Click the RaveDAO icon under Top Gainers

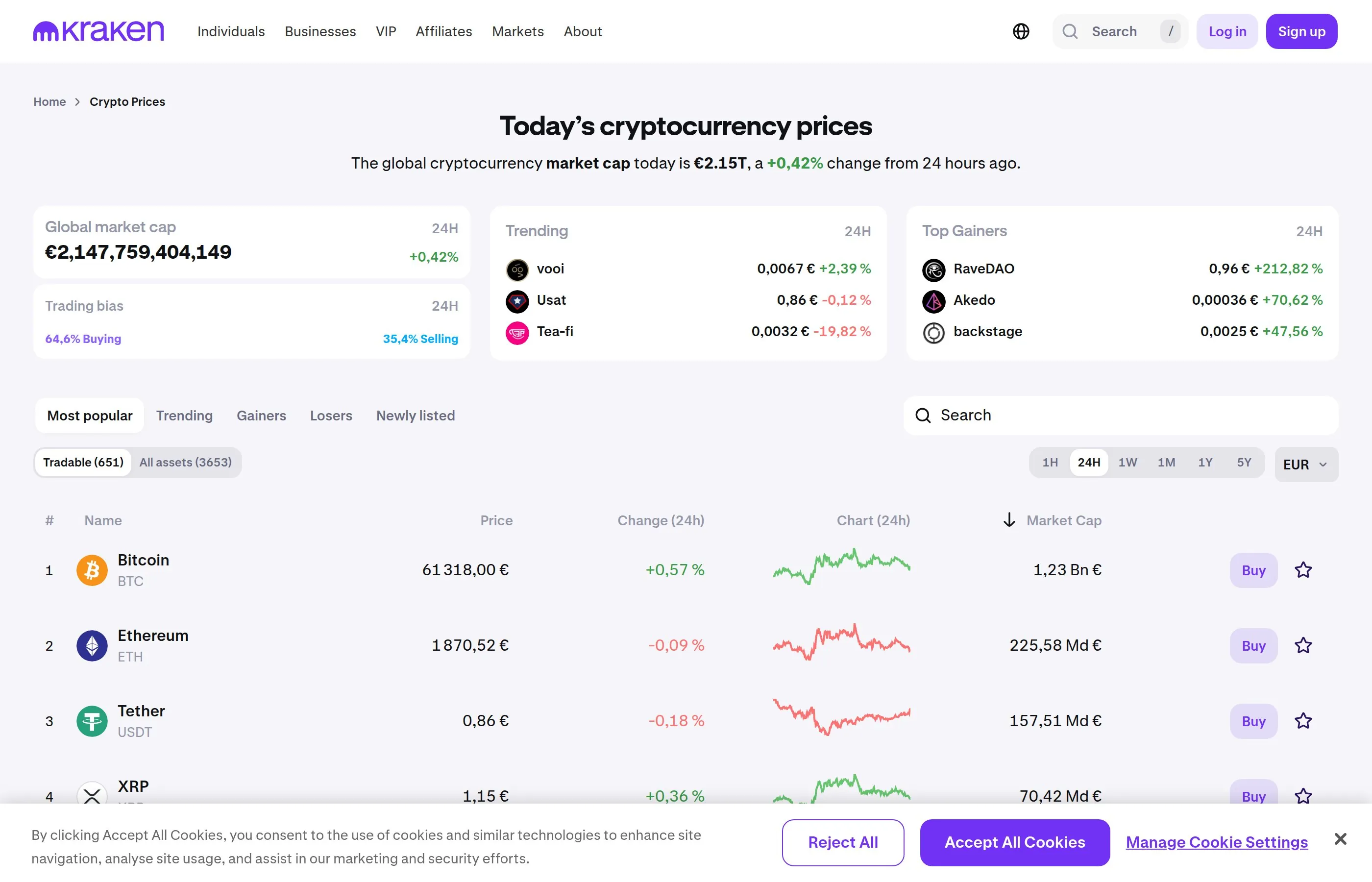point(933,270)
